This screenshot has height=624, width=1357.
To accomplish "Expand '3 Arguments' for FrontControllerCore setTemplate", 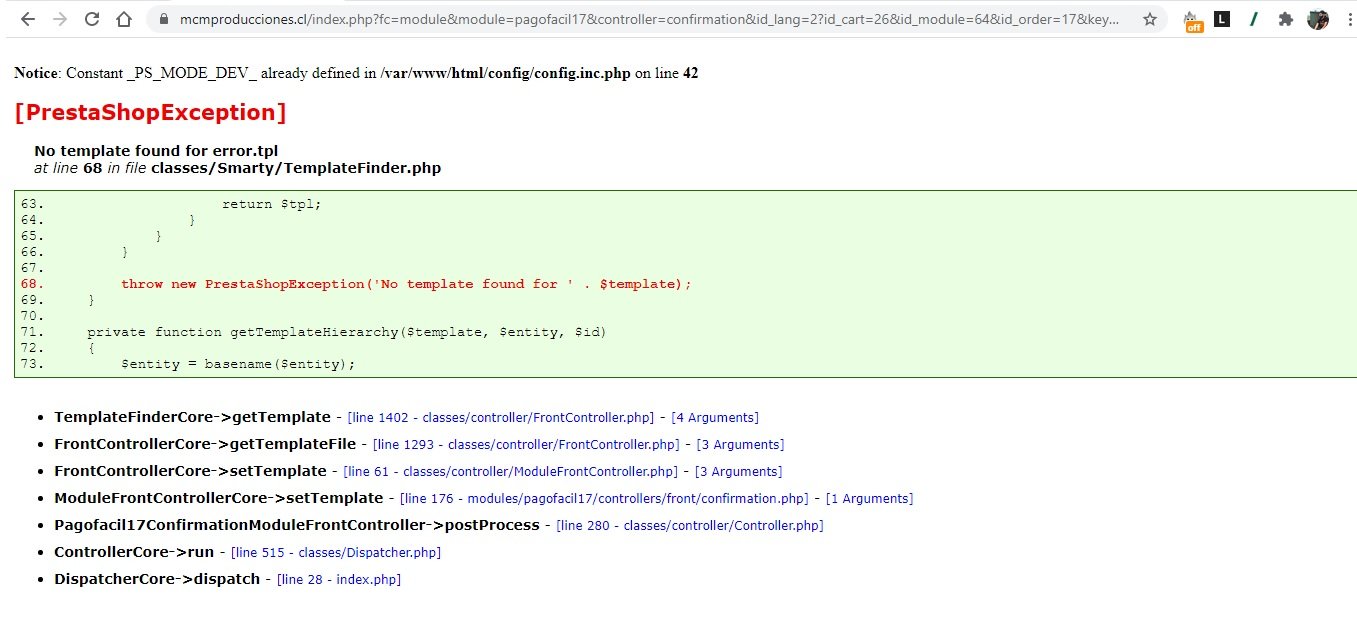I will point(739,471).
